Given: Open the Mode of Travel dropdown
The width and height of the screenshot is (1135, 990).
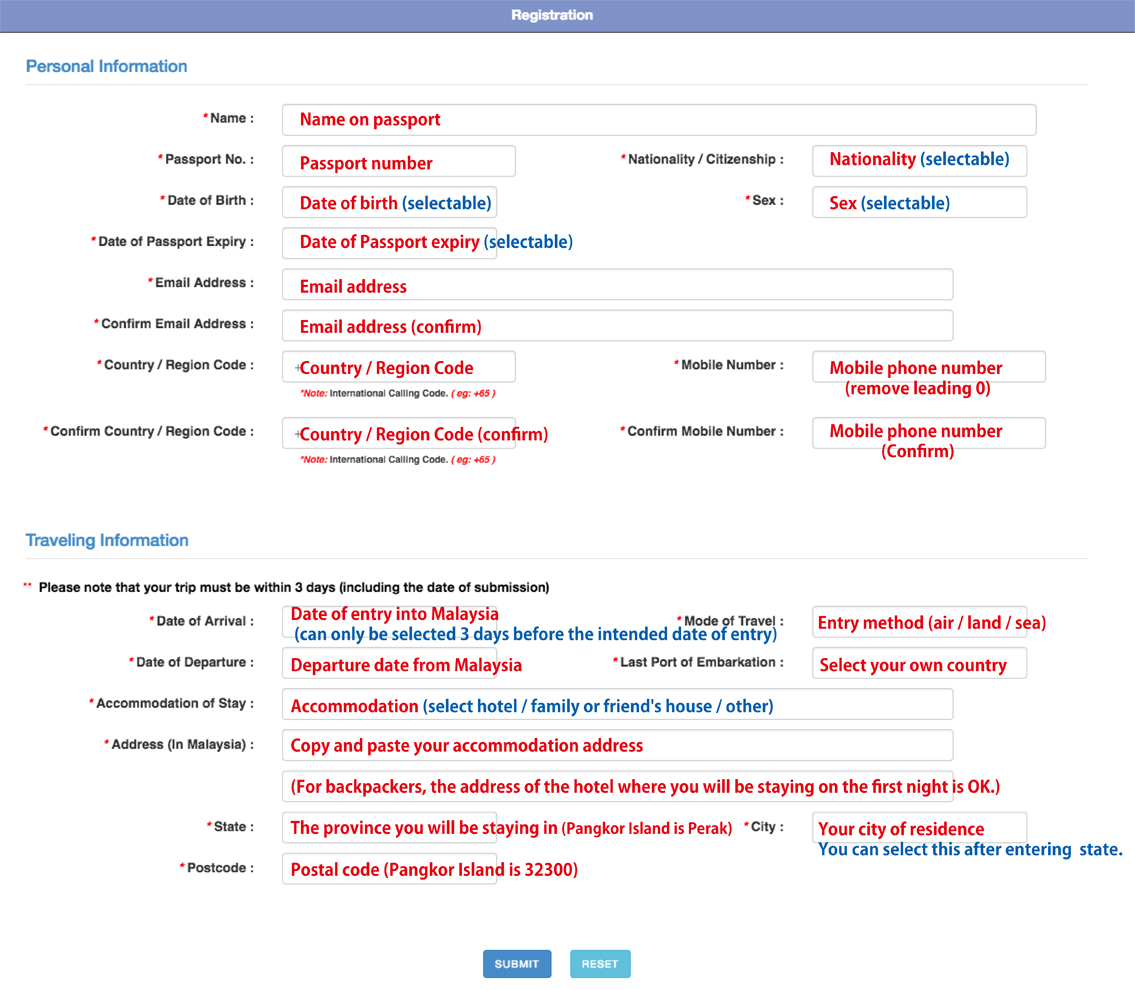Looking at the screenshot, I should pyautogui.click(x=919, y=622).
